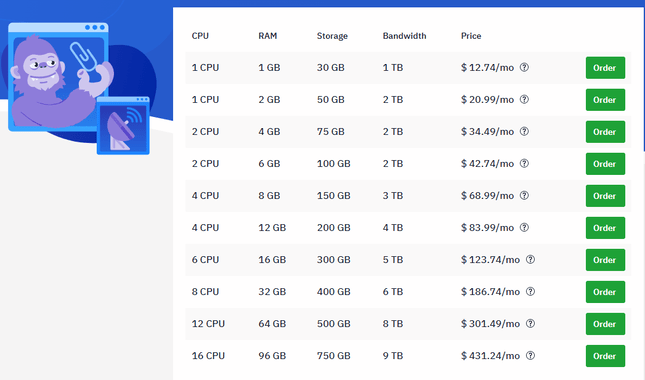Click the 200 GB storage cell
The width and height of the screenshot is (645, 380).
(x=334, y=227)
